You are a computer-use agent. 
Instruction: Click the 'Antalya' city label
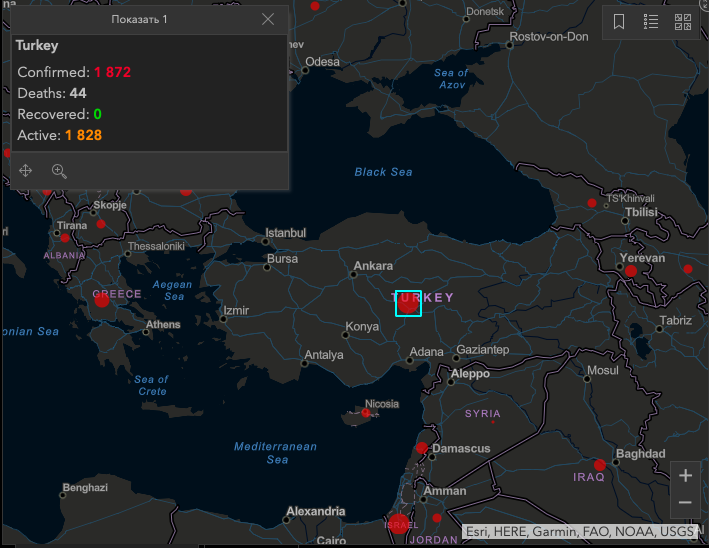(324, 355)
